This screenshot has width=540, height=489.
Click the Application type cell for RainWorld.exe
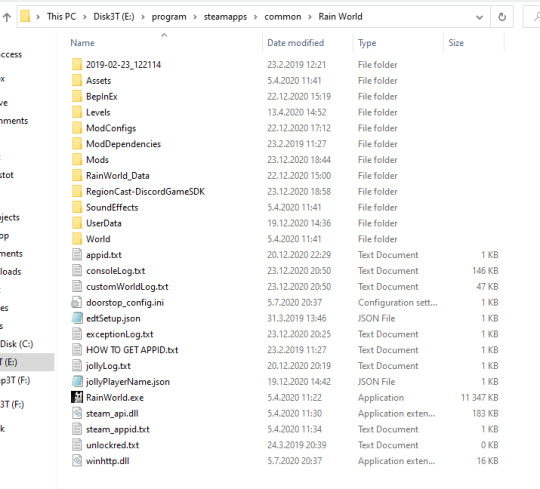tap(381, 397)
